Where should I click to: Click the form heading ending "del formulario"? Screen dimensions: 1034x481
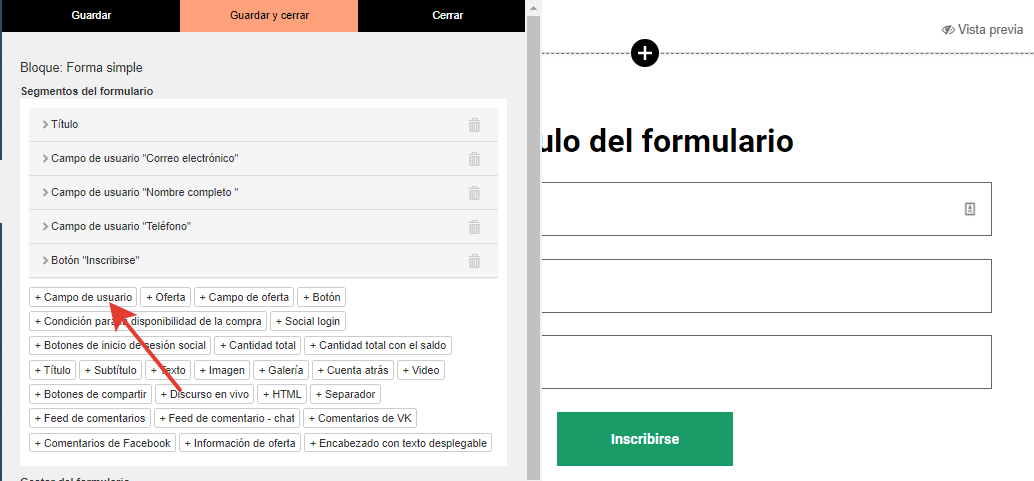point(668,140)
